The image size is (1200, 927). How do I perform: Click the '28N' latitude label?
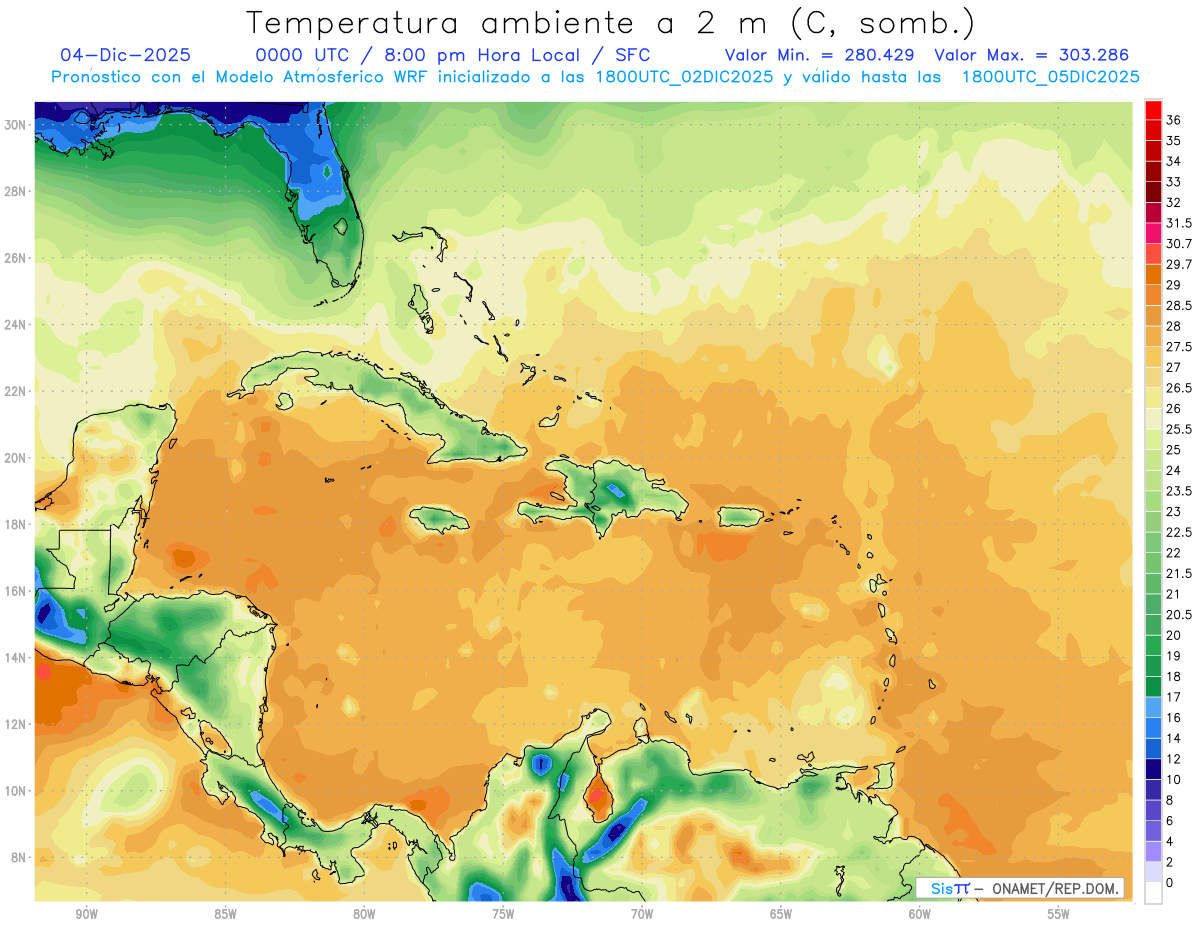(15, 191)
